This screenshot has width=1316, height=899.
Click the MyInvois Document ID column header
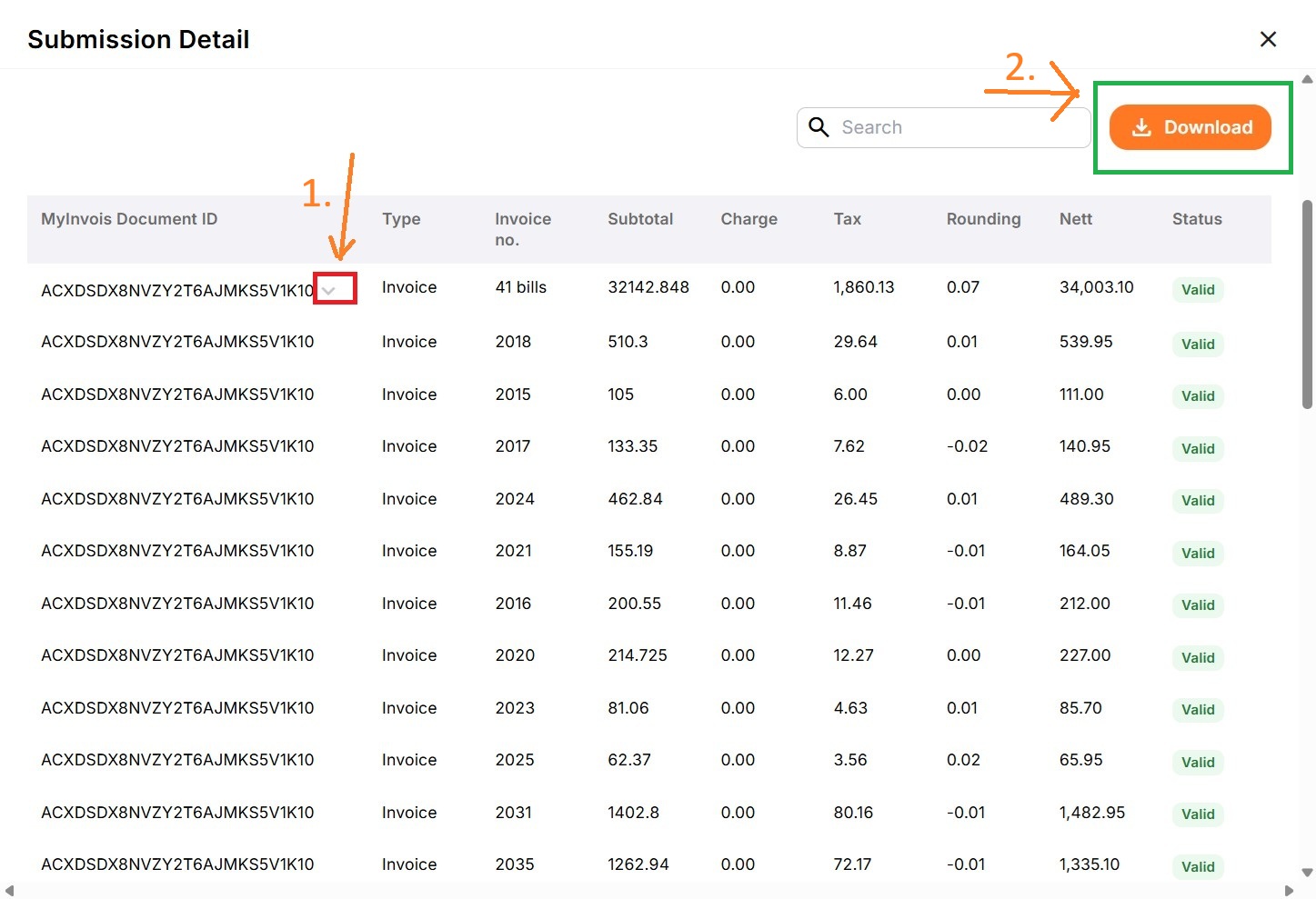coord(129,219)
